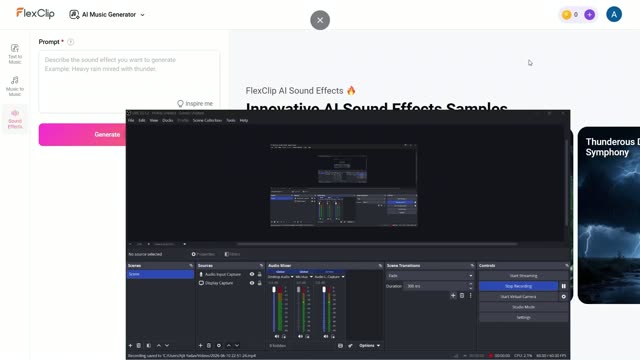The height and width of the screenshot is (360, 640).
Task: Lock the Audio Input Capture source
Action: point(259,274)
